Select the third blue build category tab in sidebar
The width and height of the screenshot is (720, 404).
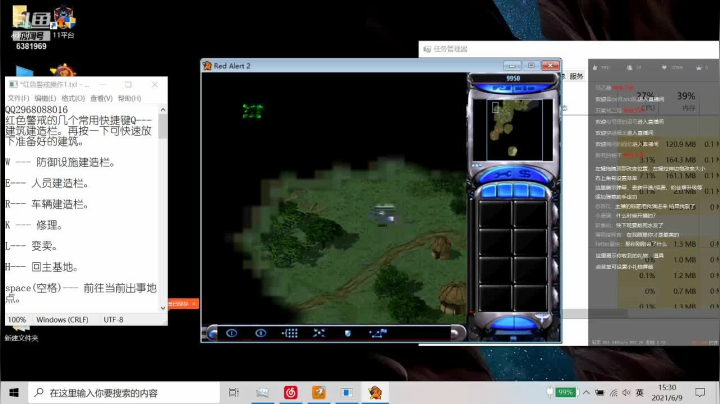coord(521,191)
